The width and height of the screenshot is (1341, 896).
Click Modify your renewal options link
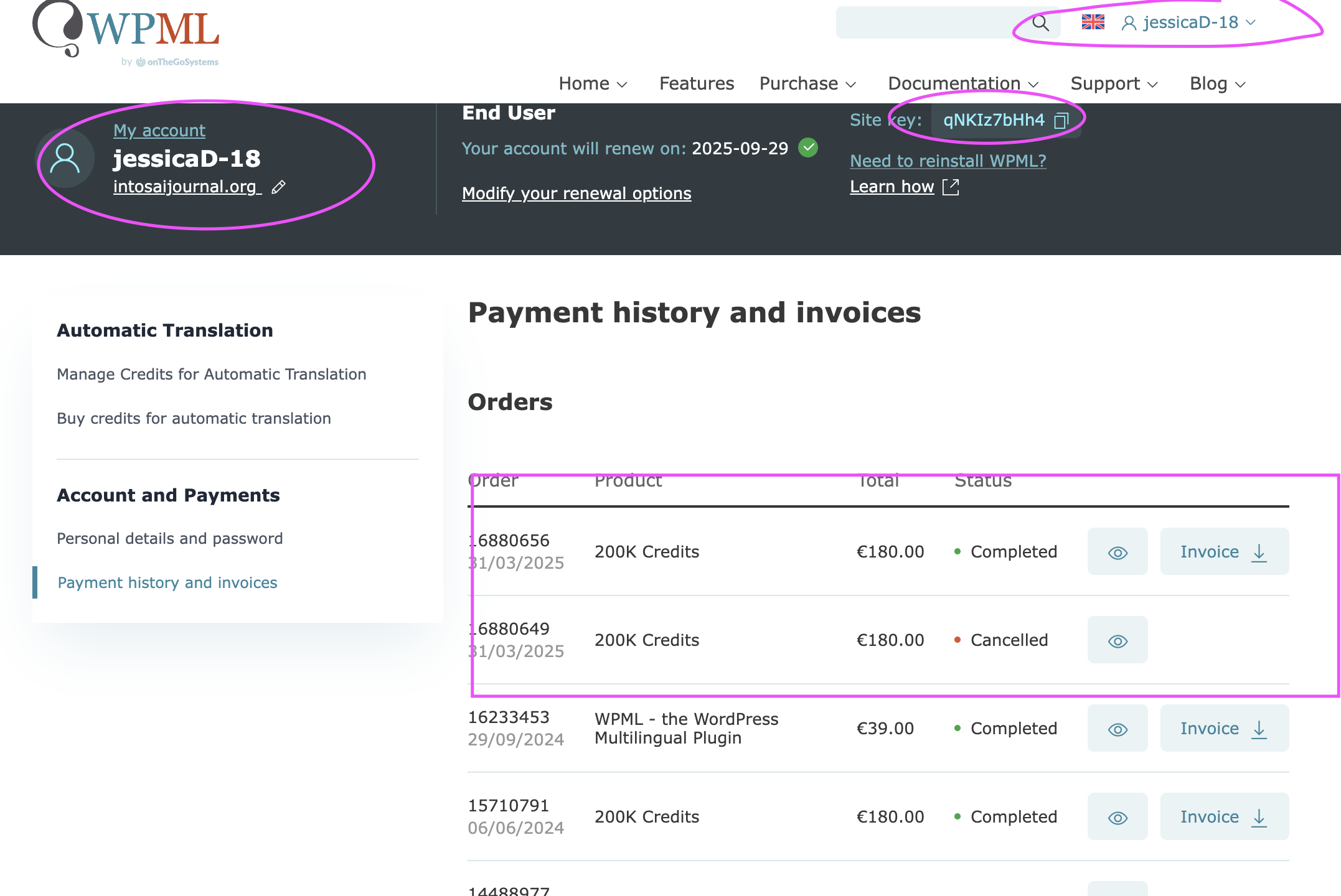point(576,194)
